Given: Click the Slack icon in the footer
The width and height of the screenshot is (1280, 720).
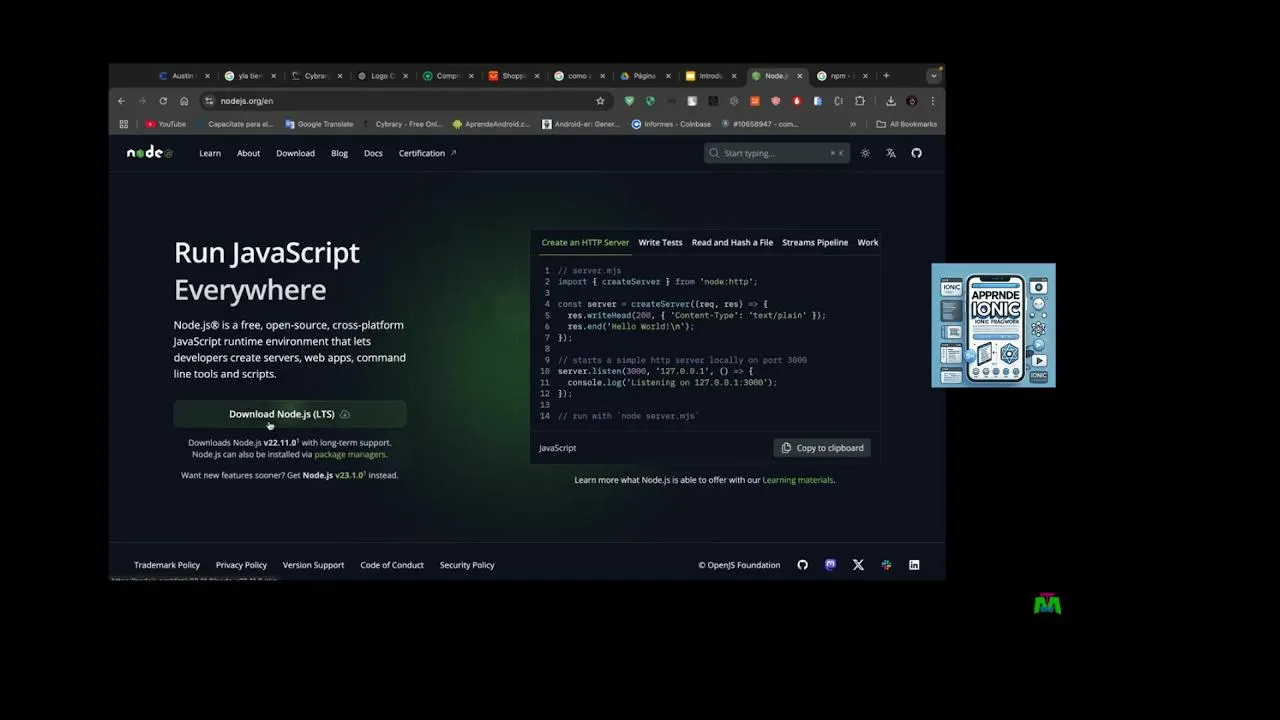Looking at the screenshot, I should click(x=886, y=565).
